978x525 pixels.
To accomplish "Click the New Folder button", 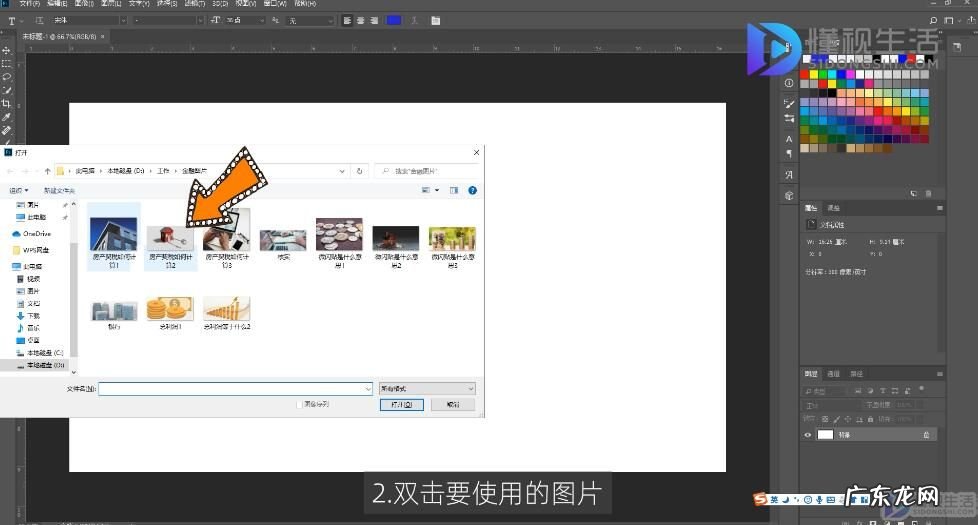I will point(59,190).
